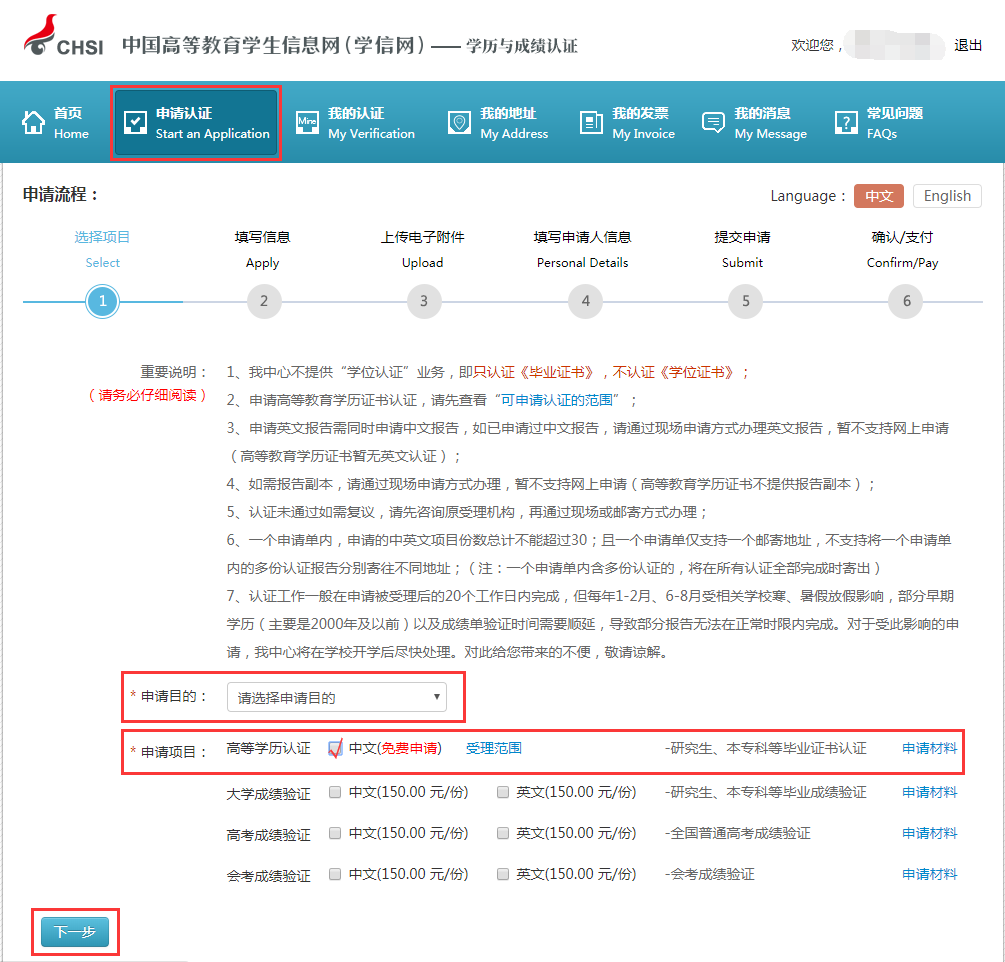The width and height of the screenshot is (1005, 962).
Task: Check 英文 option for 高考成绩验证
Action: (x=503, y=833)
